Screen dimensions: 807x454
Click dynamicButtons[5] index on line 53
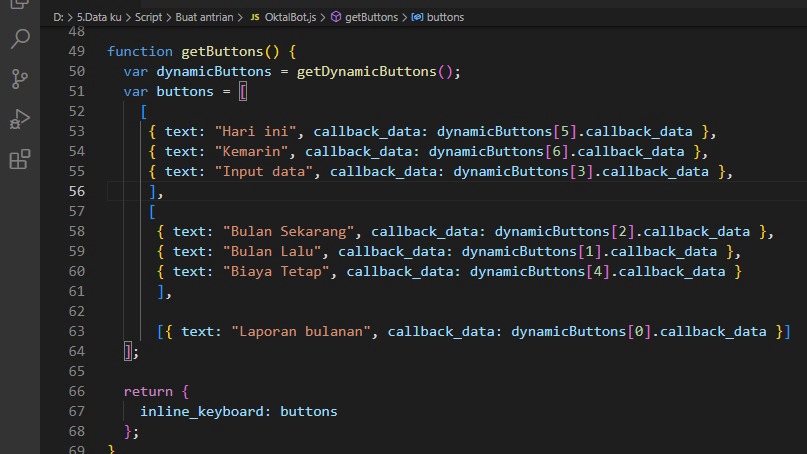[x=506, y=131]
